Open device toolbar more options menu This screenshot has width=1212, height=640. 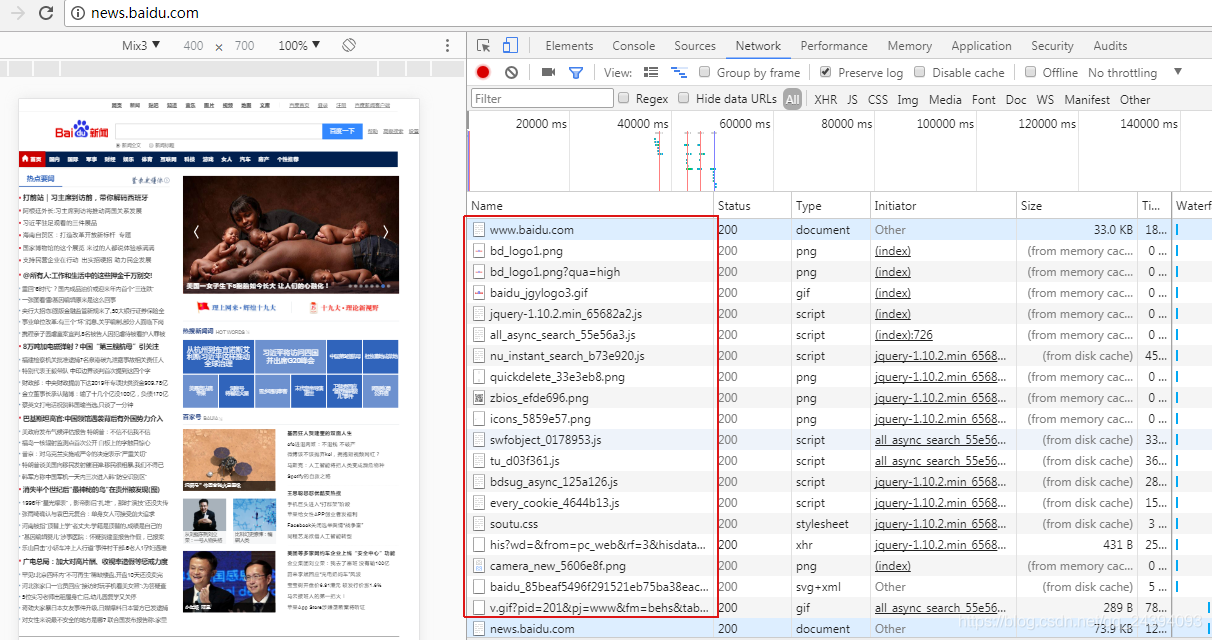[447, 46]
